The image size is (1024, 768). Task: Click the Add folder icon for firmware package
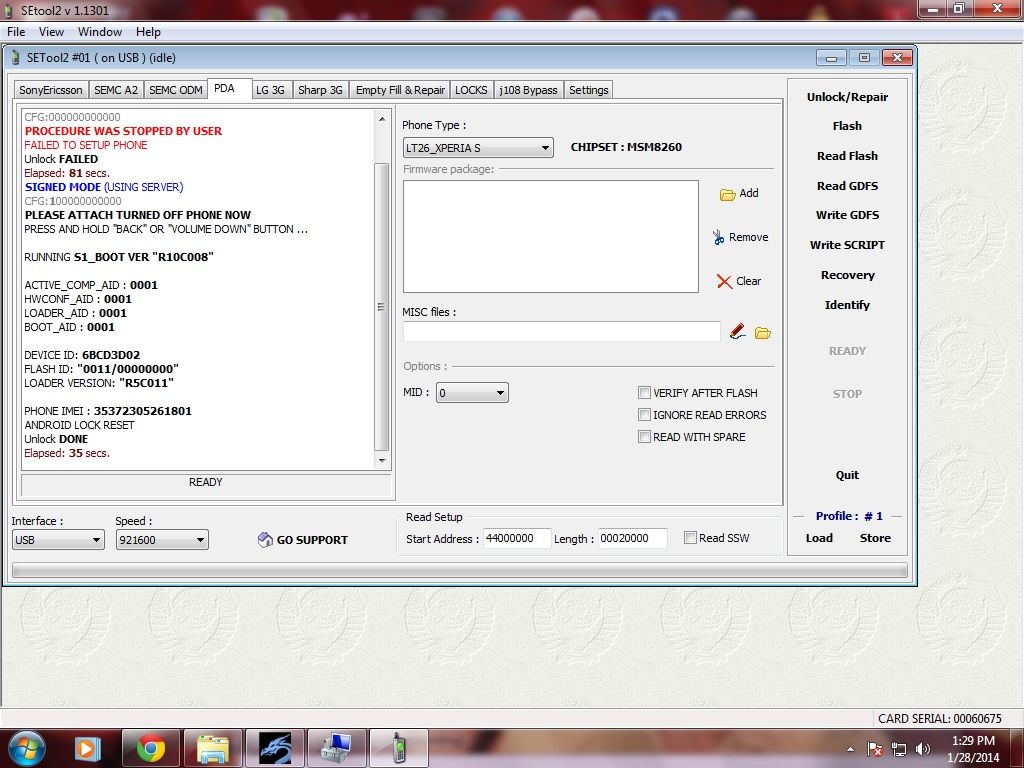[x=728, y=195]
